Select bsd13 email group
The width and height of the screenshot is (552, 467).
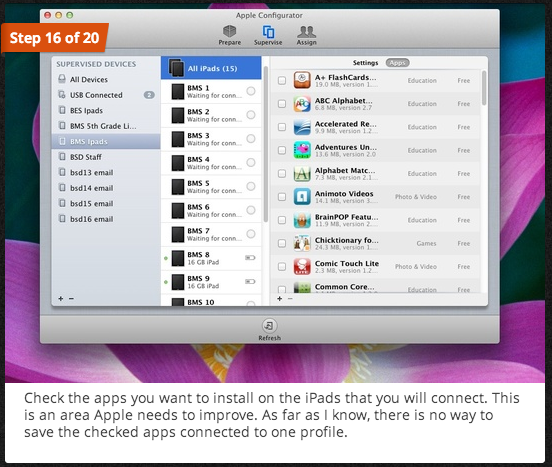[x=106, y=172]
